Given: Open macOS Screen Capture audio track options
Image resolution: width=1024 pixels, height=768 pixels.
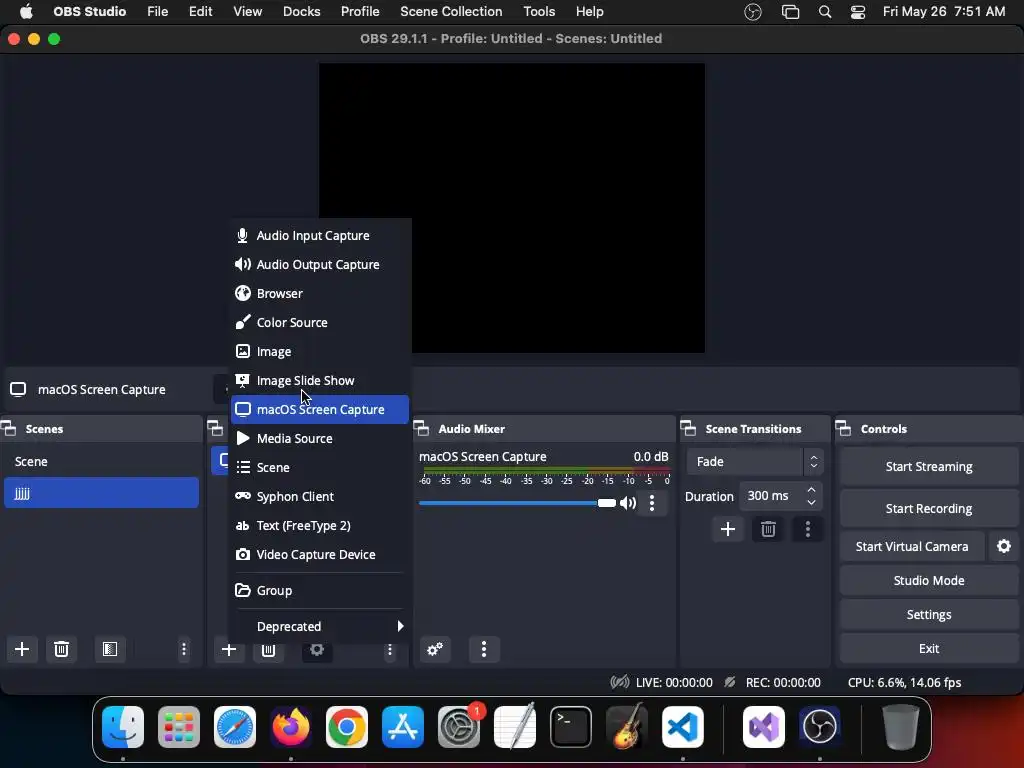Looking at the screenshot, I should click(652, 503).
